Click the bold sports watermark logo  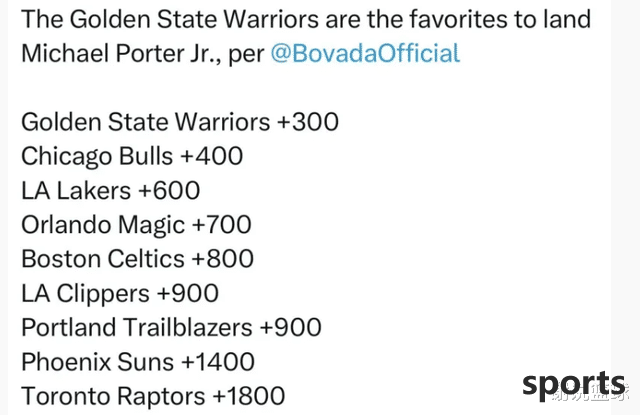click(573, 384)
